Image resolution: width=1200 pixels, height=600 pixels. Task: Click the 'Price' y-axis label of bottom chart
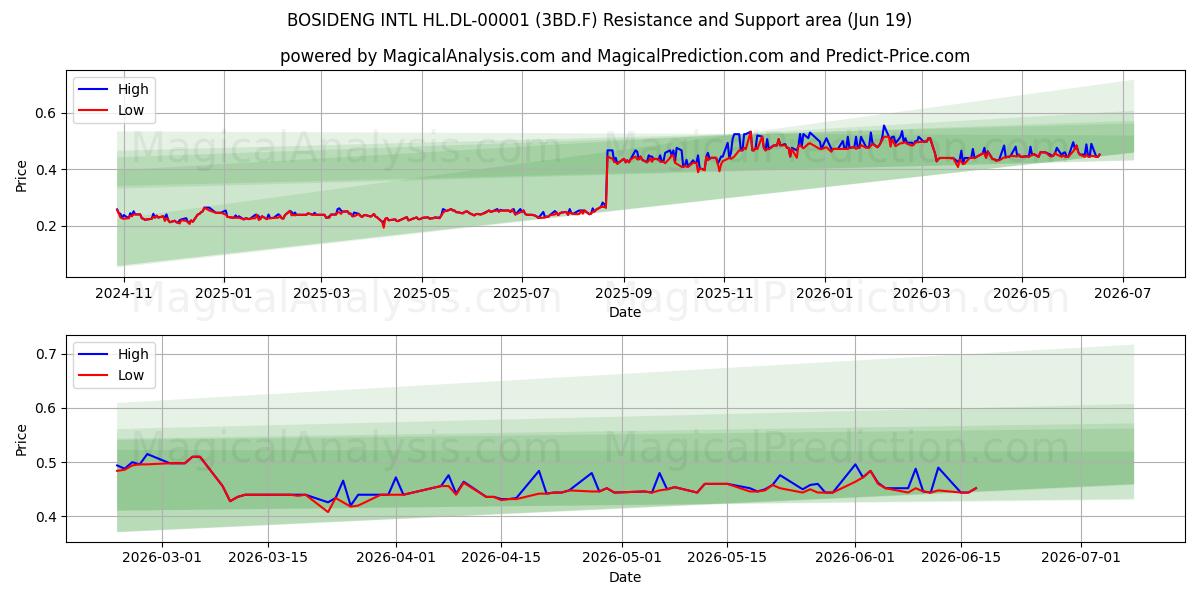[22, 439]
